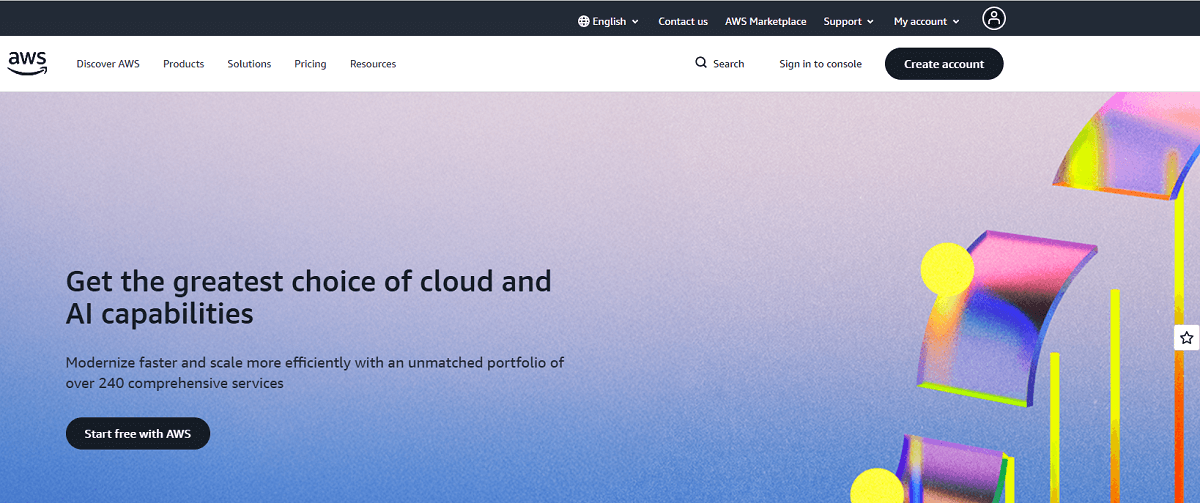This screenshot has width=1200, height=503.
Task: Click the Search text label
Action: pyautogui.click(x=728, y=64)
